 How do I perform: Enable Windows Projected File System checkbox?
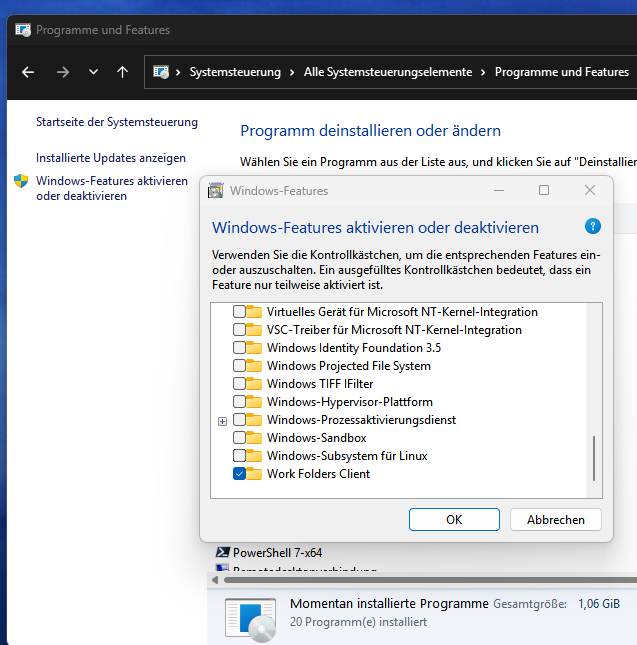(239, 366)
